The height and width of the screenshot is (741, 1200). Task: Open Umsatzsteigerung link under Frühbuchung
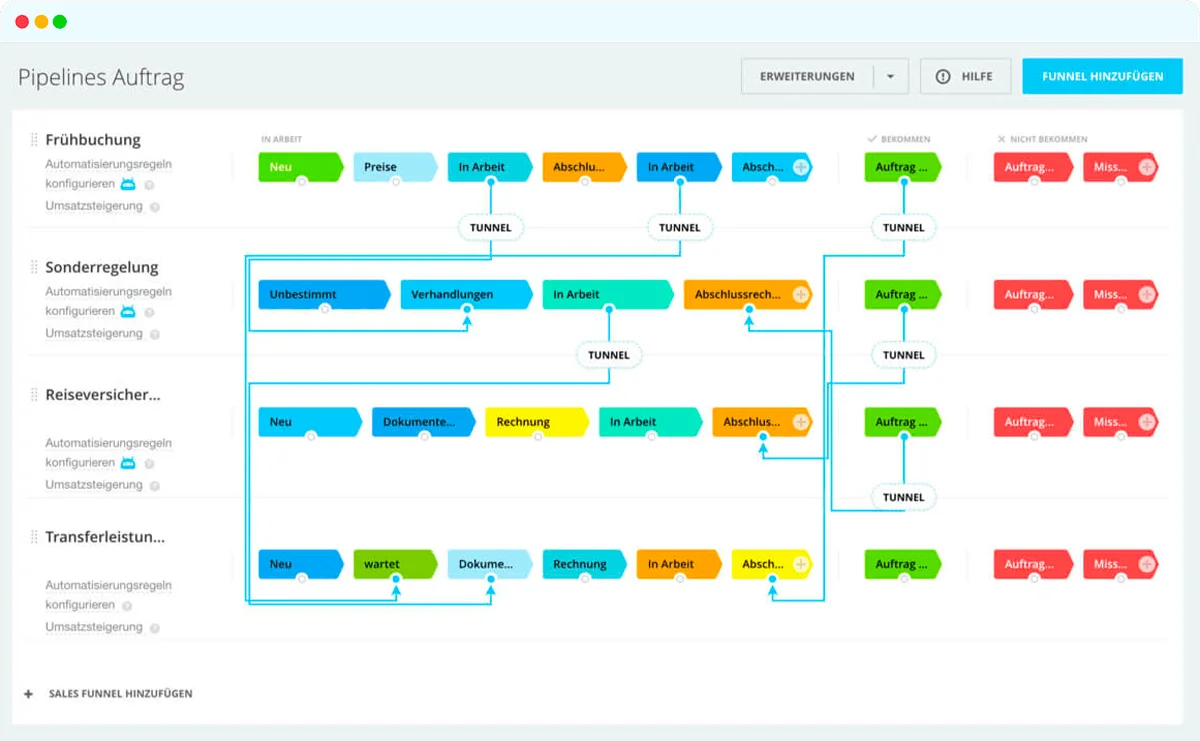[94, 206]
